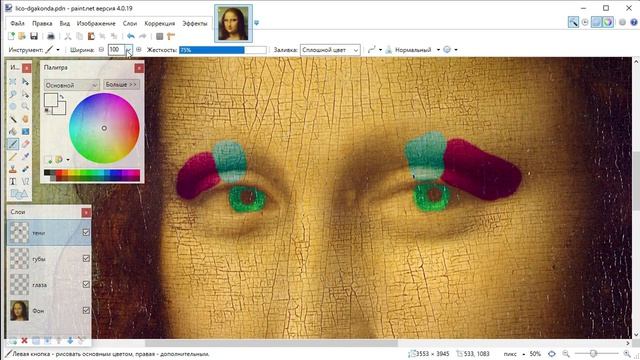
Task: Toggle the Layers window button
Action: (596, 22)
